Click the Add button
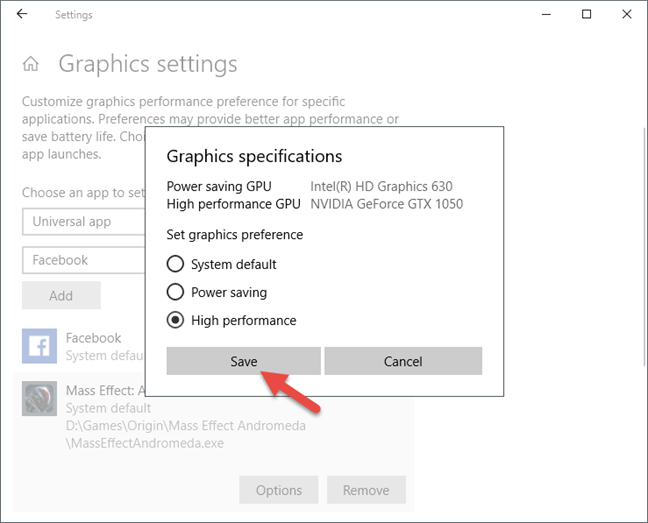The height and width of the screenshot is (523, 648). pos(61,295)
